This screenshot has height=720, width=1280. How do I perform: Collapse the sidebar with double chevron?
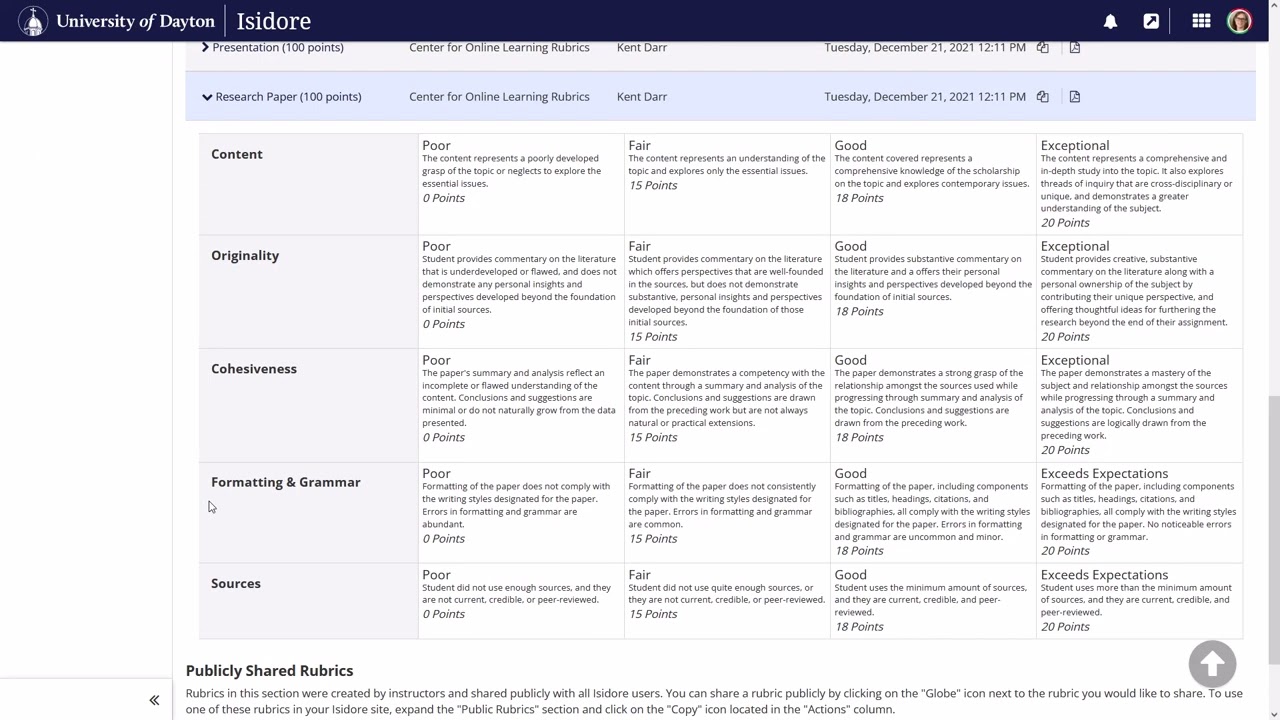tap(154, 700)
